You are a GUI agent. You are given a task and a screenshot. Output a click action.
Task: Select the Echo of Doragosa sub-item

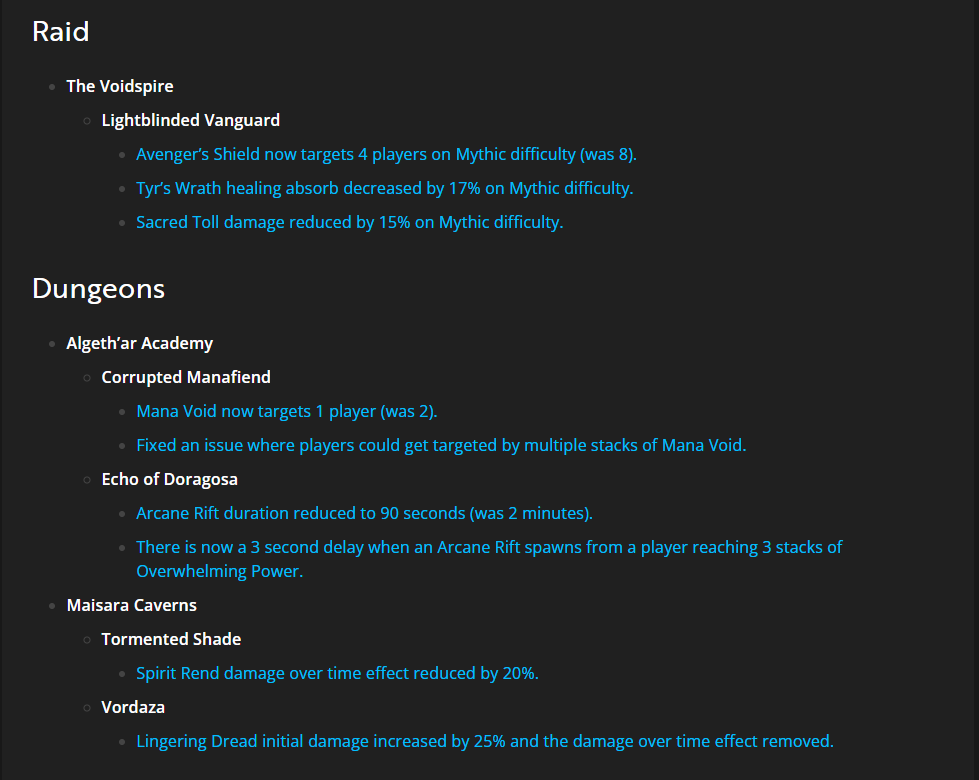point(169,479)
